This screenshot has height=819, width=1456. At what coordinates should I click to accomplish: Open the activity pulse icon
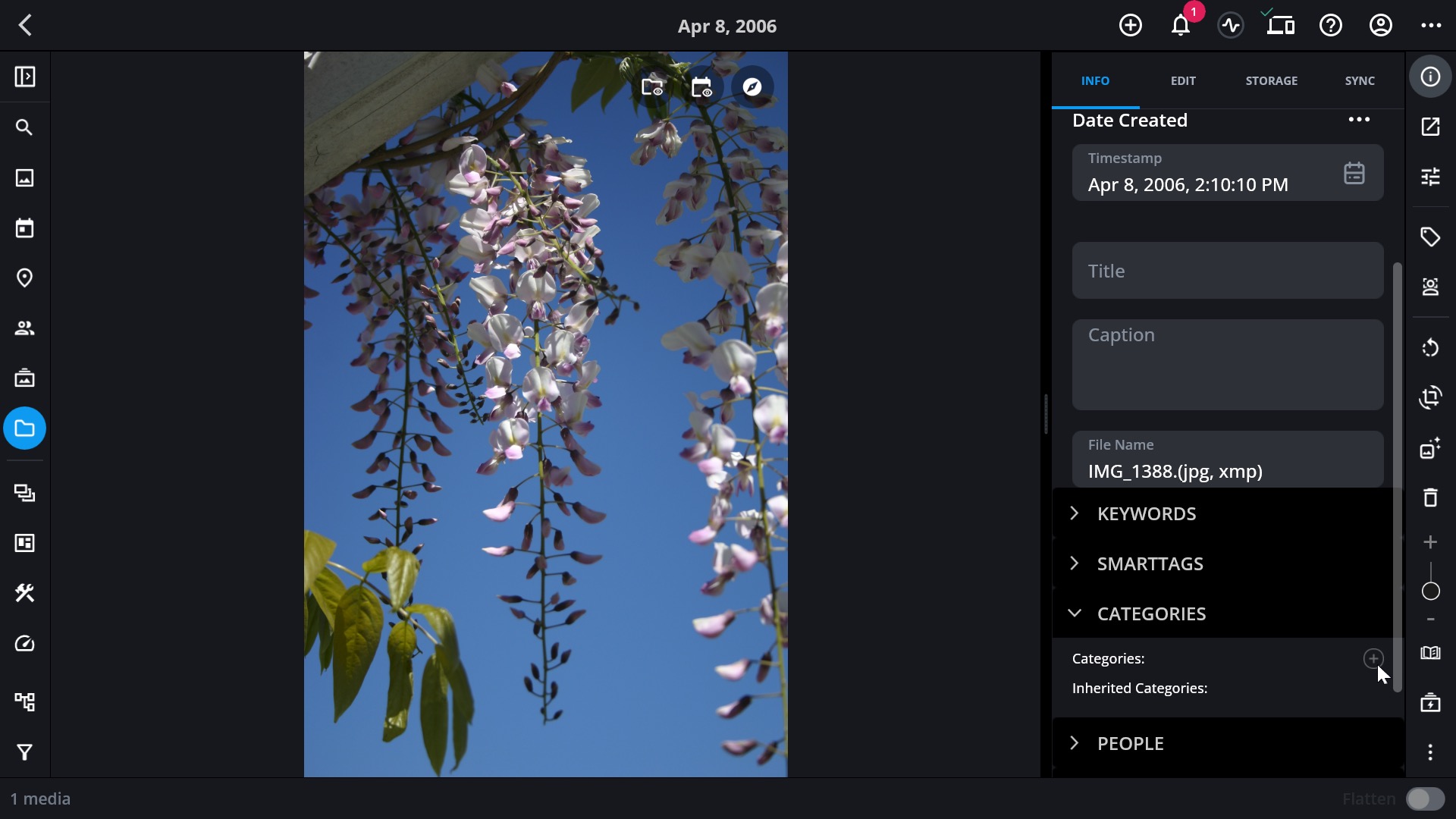coord(1231,26)
